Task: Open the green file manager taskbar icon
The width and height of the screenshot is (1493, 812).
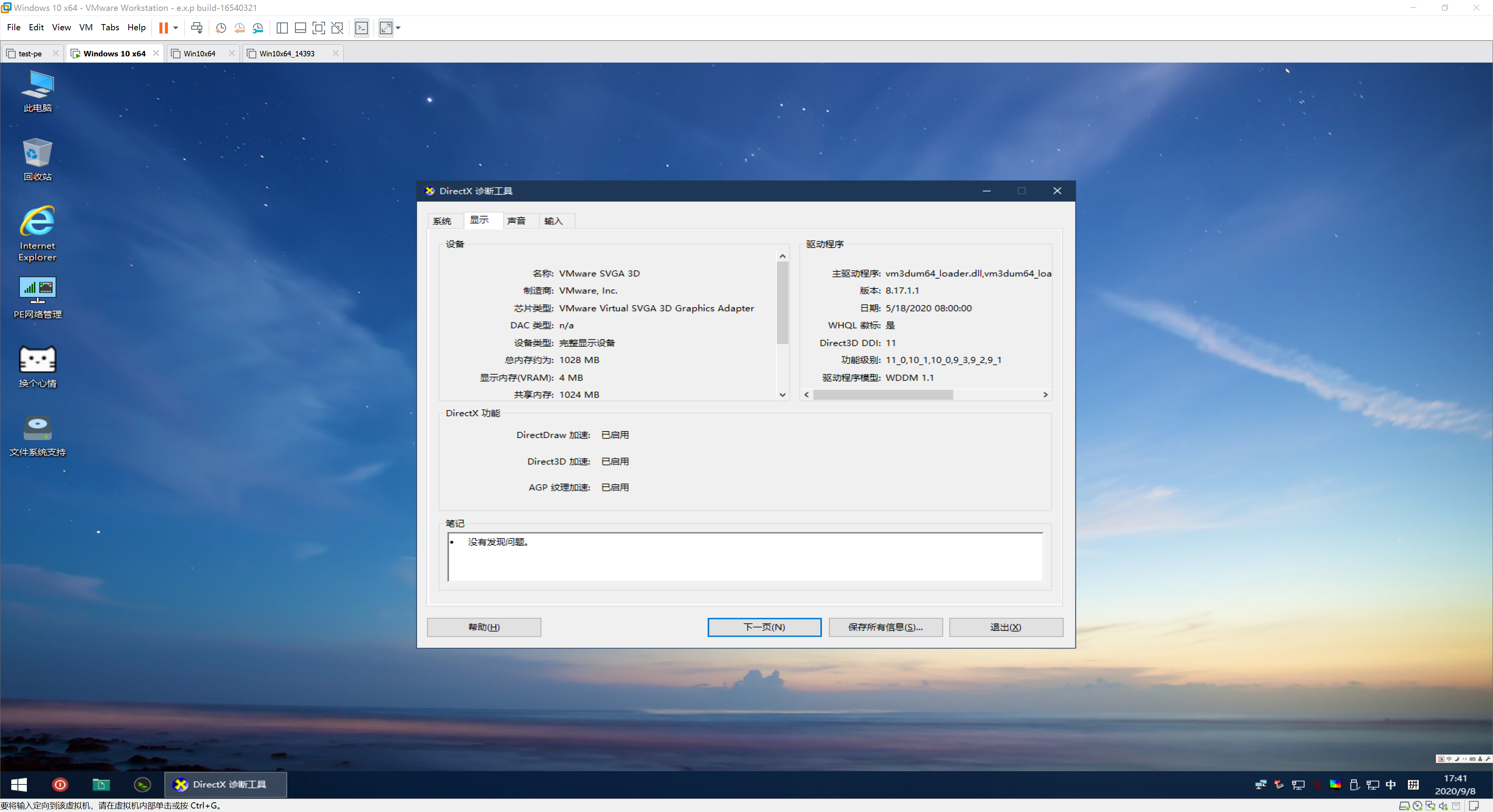Action: [x=101, y=785]
